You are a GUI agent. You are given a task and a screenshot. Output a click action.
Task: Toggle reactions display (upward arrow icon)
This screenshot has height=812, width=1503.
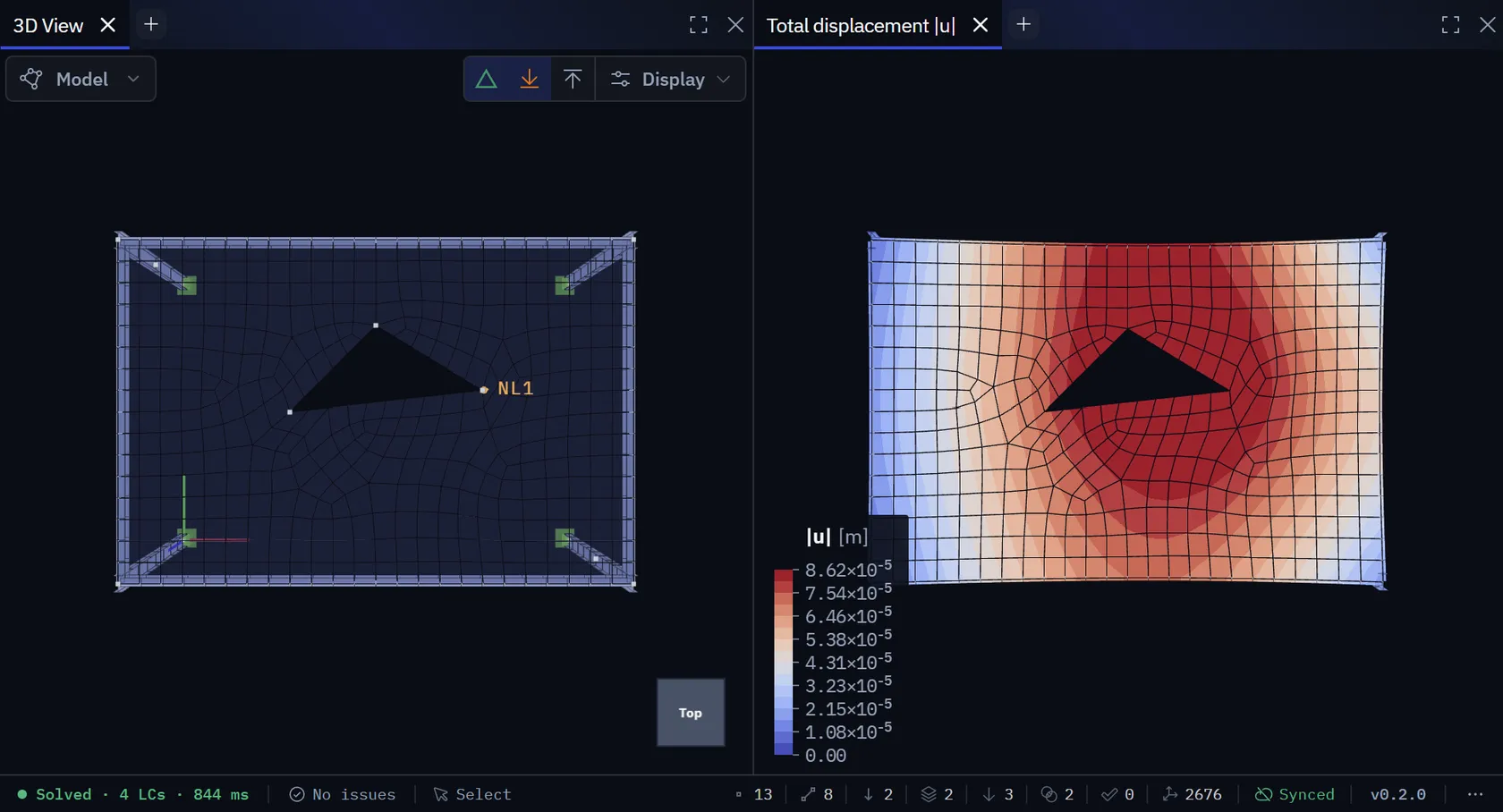click(573, 80)
